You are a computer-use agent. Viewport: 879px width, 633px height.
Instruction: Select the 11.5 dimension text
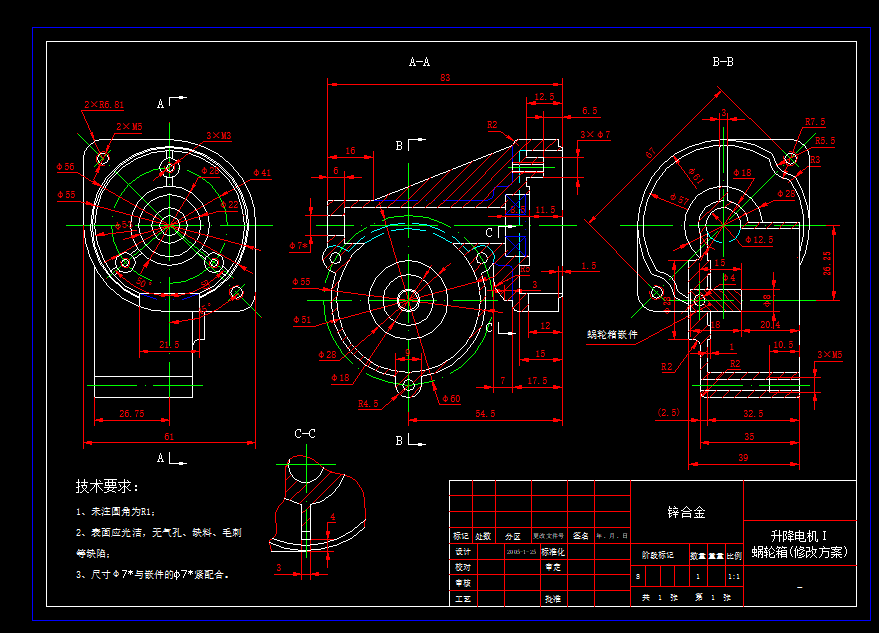[x=545, y=210]
